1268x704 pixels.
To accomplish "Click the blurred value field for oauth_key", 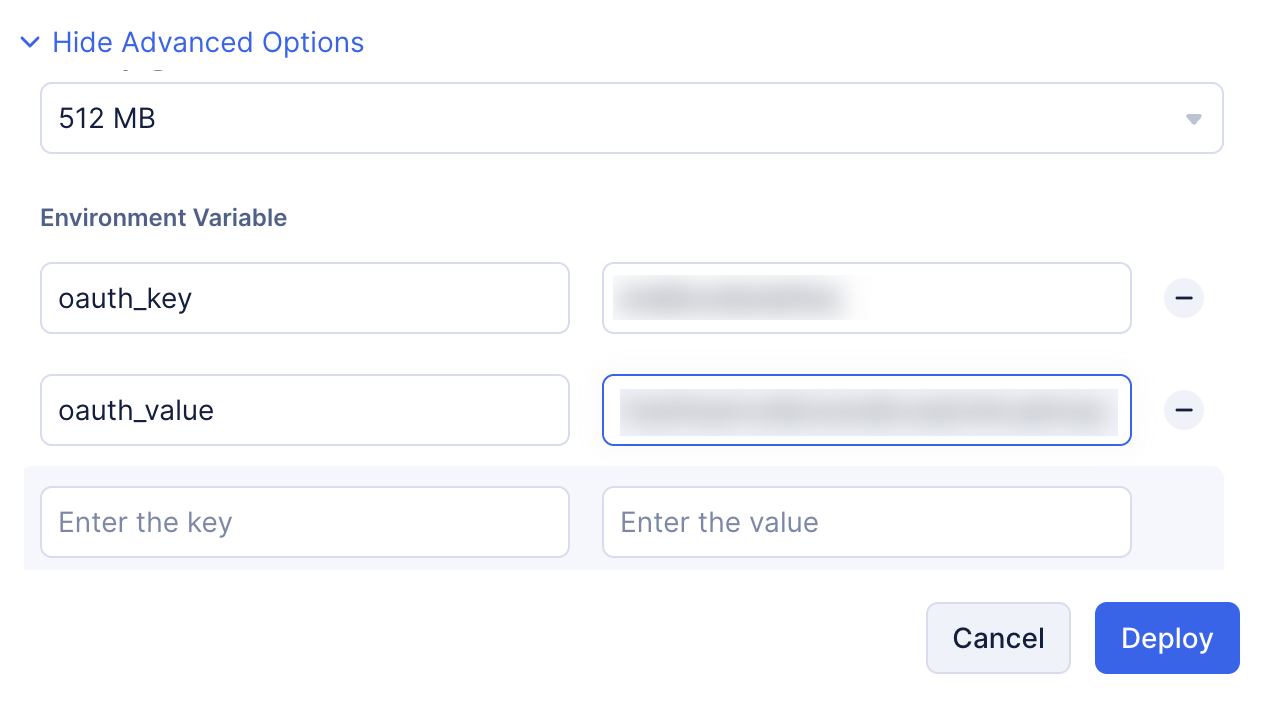I will (866, 298).
